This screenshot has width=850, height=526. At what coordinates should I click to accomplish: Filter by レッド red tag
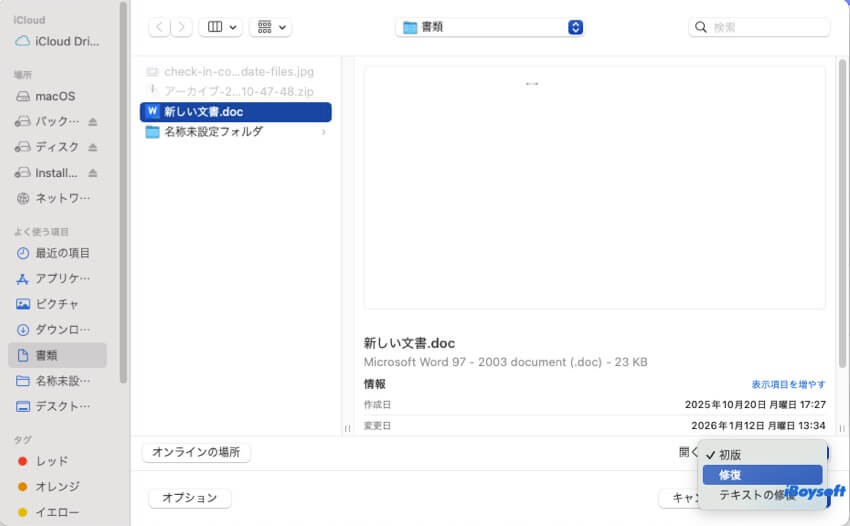43,461
